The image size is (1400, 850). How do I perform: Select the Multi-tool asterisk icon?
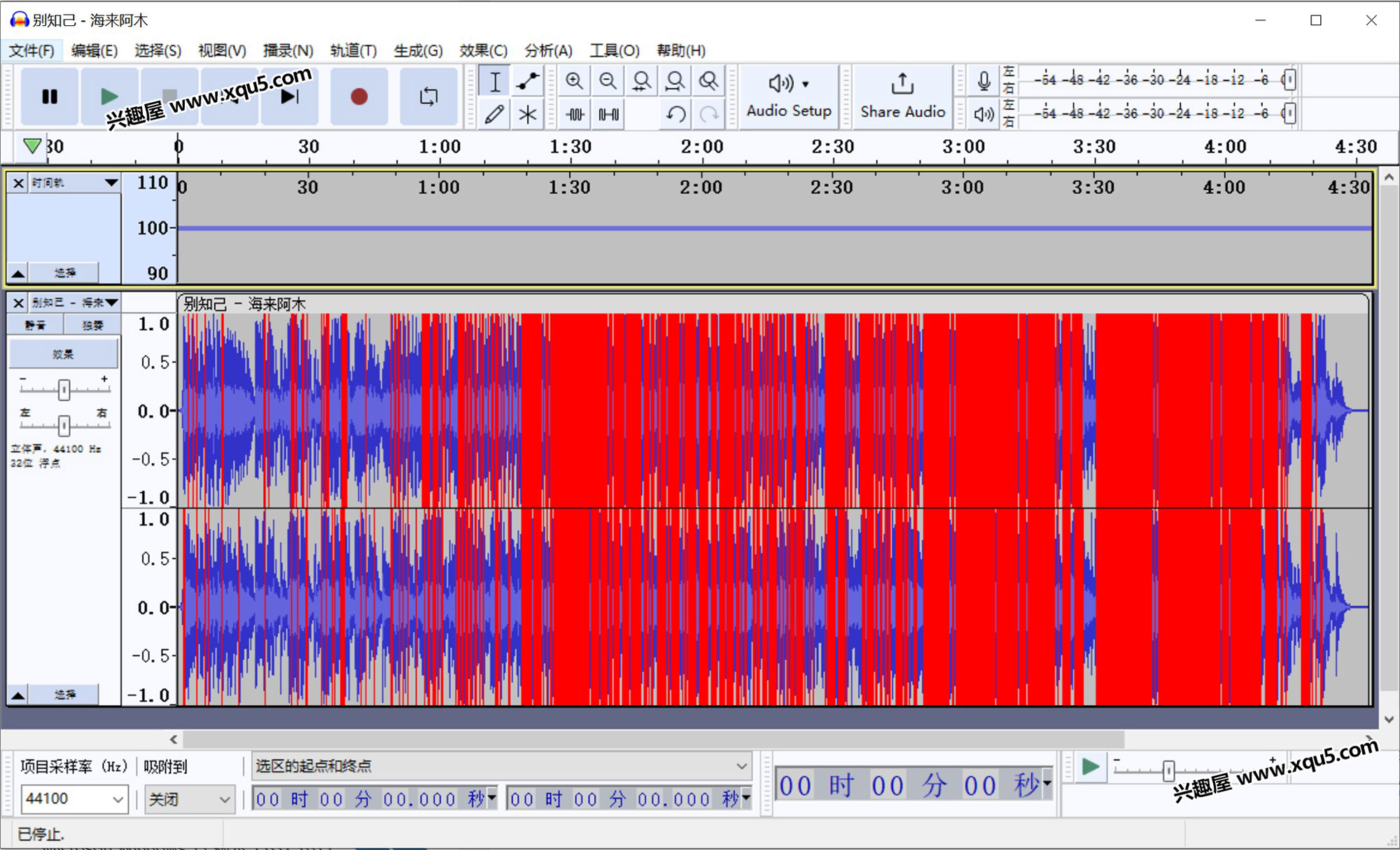[x=528, y=114]
